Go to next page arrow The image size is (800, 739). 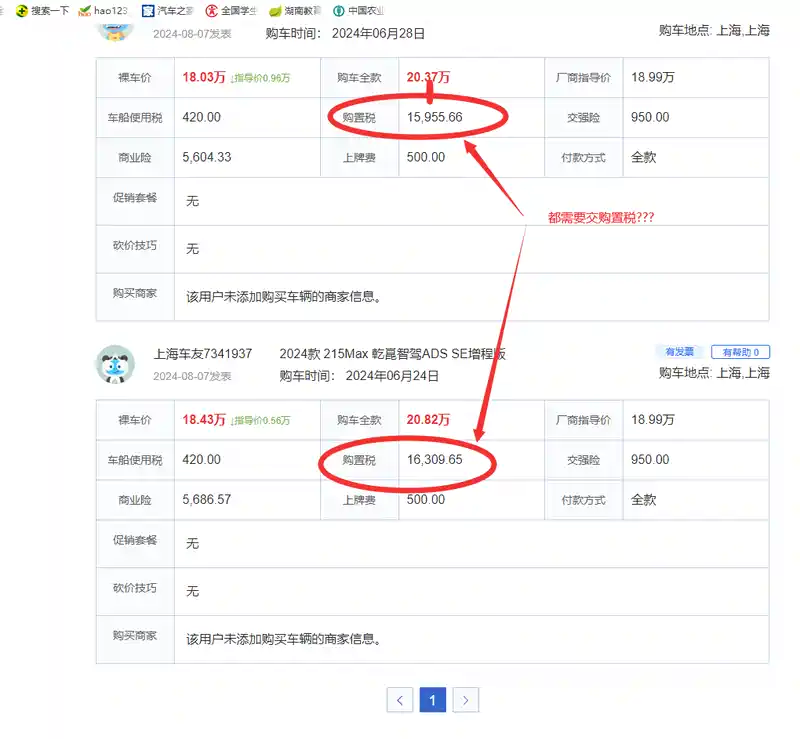pyautogui.click(x=466, y=700)
